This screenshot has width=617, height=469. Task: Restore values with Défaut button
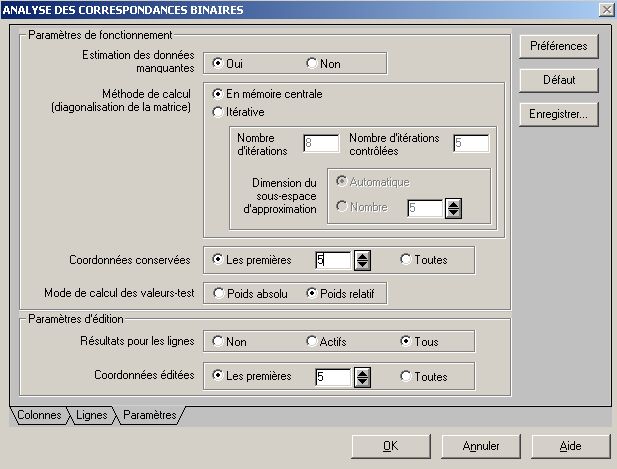[x=559, y=80]
